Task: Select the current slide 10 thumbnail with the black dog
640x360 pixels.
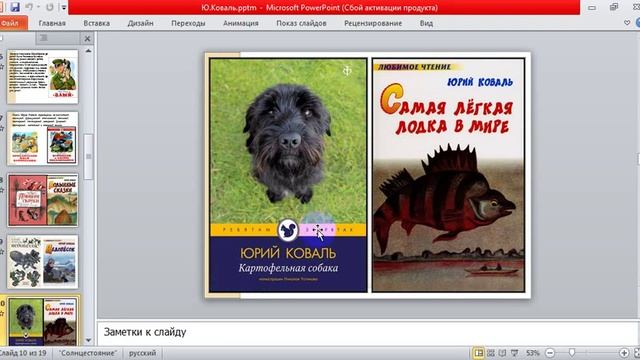Action: pyautogui.click(x=42, y=322)
